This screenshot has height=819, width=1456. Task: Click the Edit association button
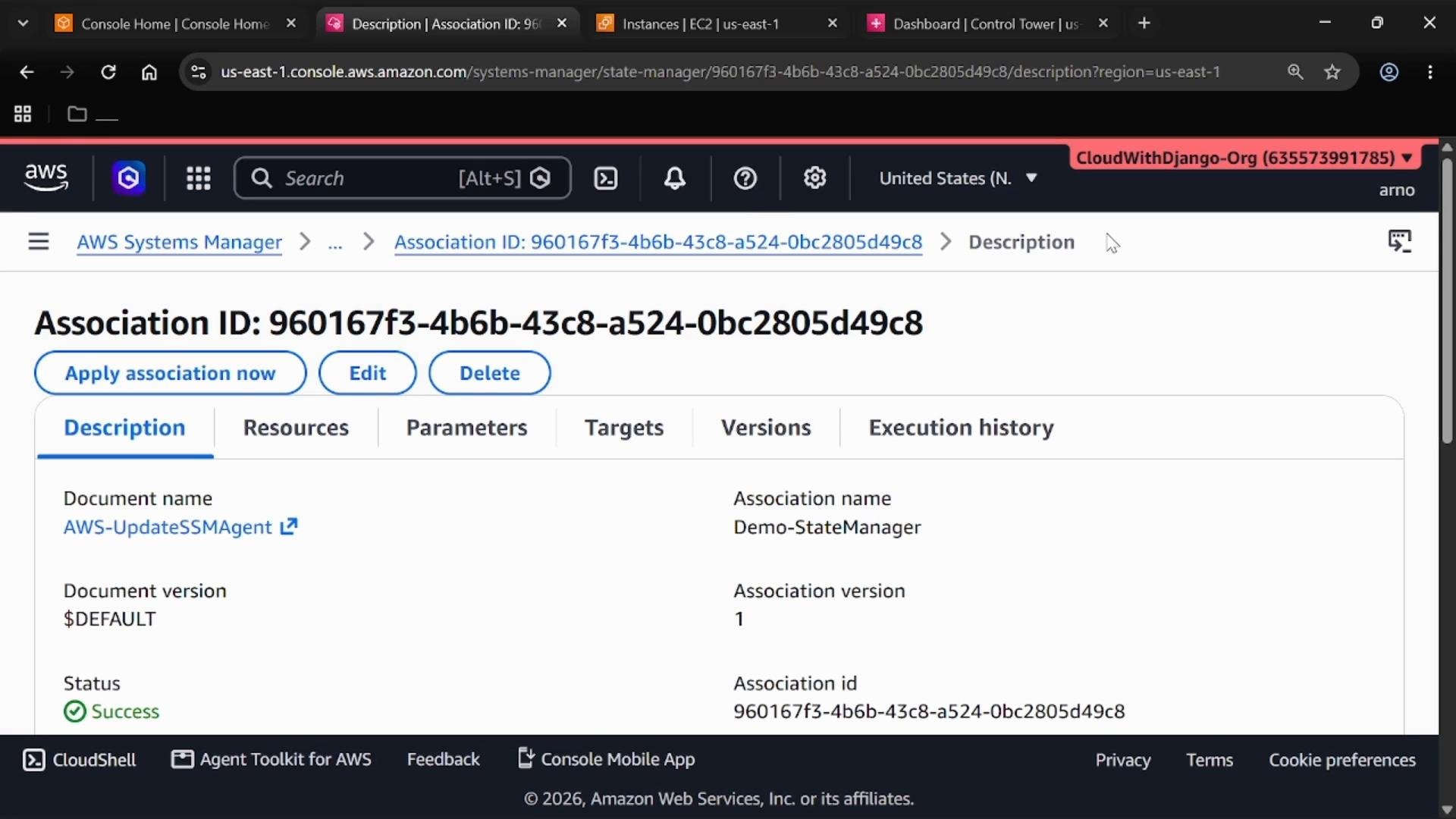[368, 373]
